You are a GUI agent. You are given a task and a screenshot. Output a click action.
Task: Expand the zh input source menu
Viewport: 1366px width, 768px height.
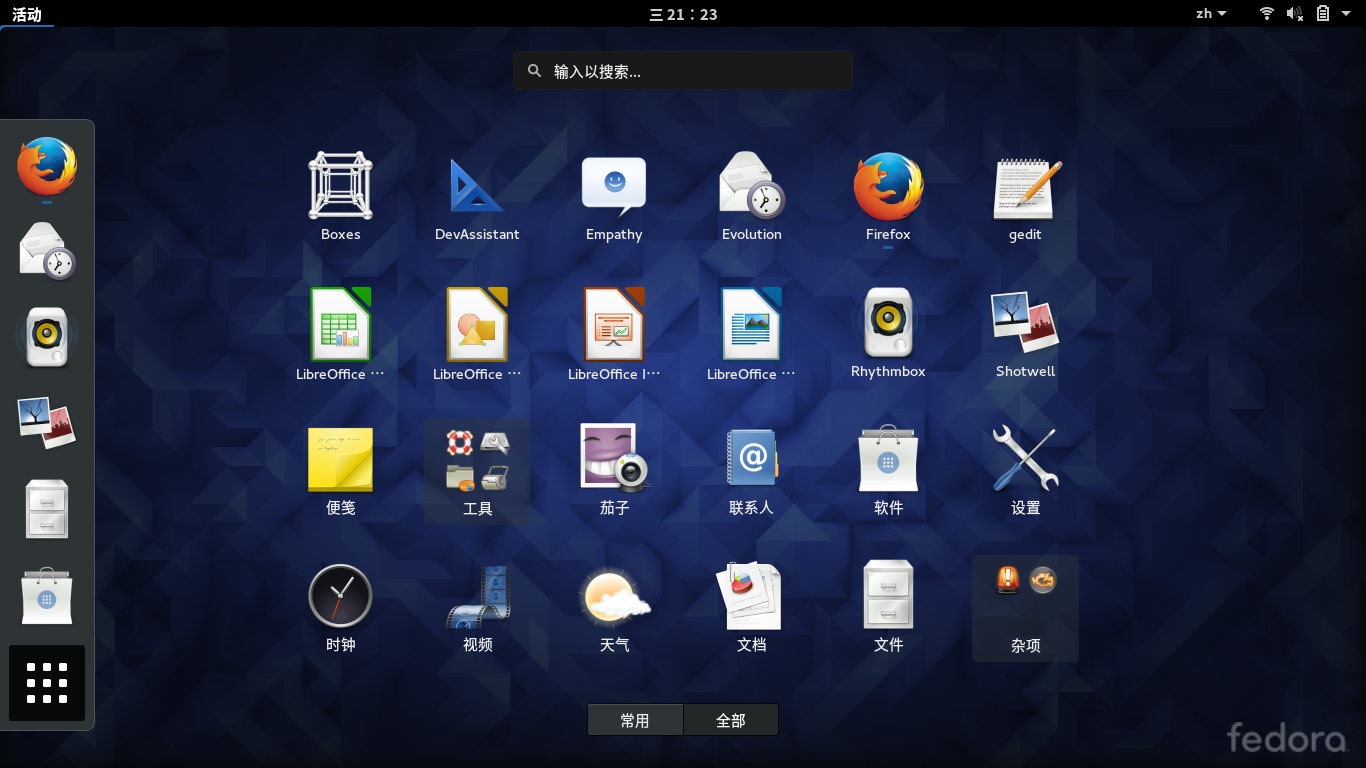click(x=1211, y=14)
